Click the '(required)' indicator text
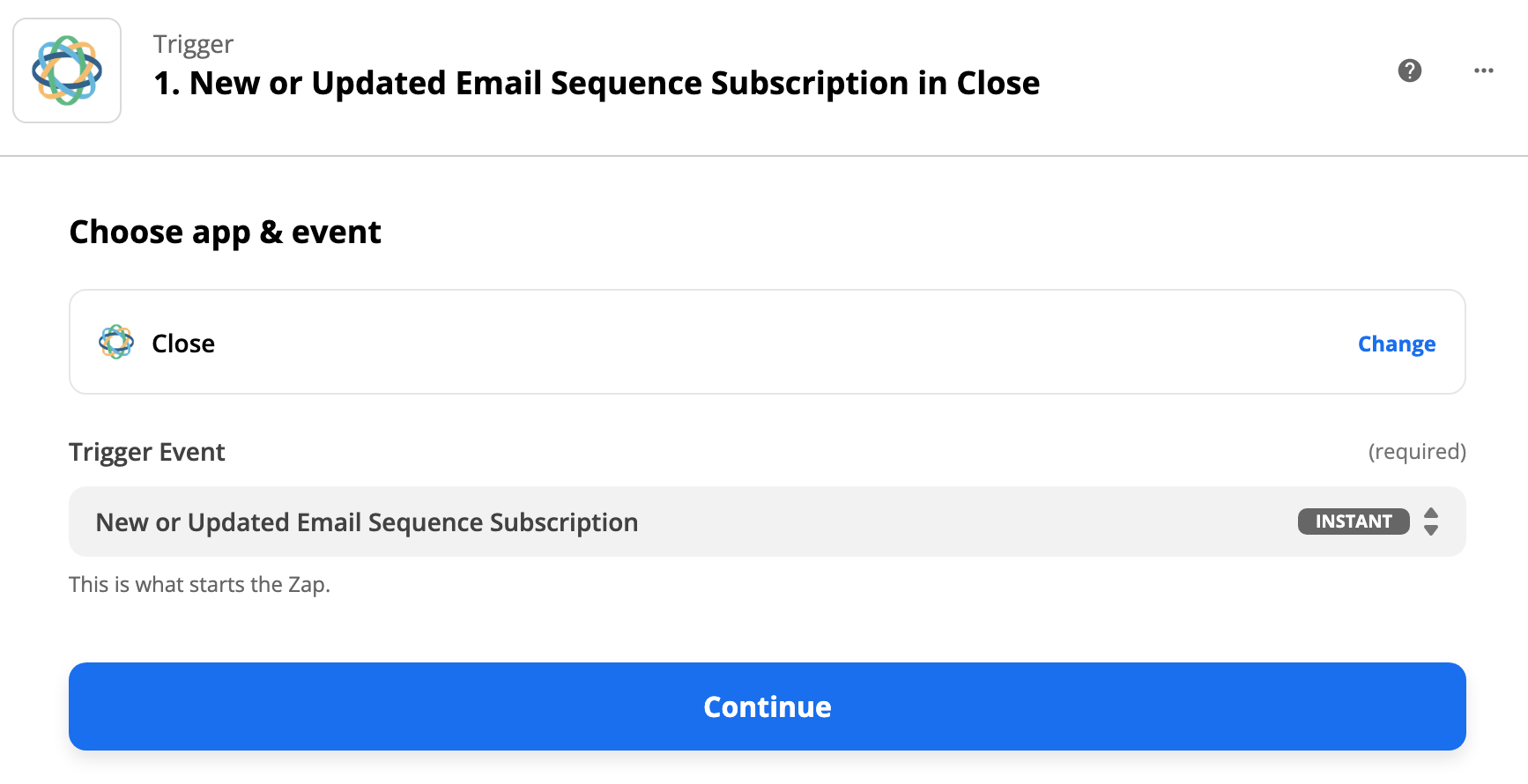Image resolution: width=1528 pixels, height=784 pixels. (x=1416, y=452)
